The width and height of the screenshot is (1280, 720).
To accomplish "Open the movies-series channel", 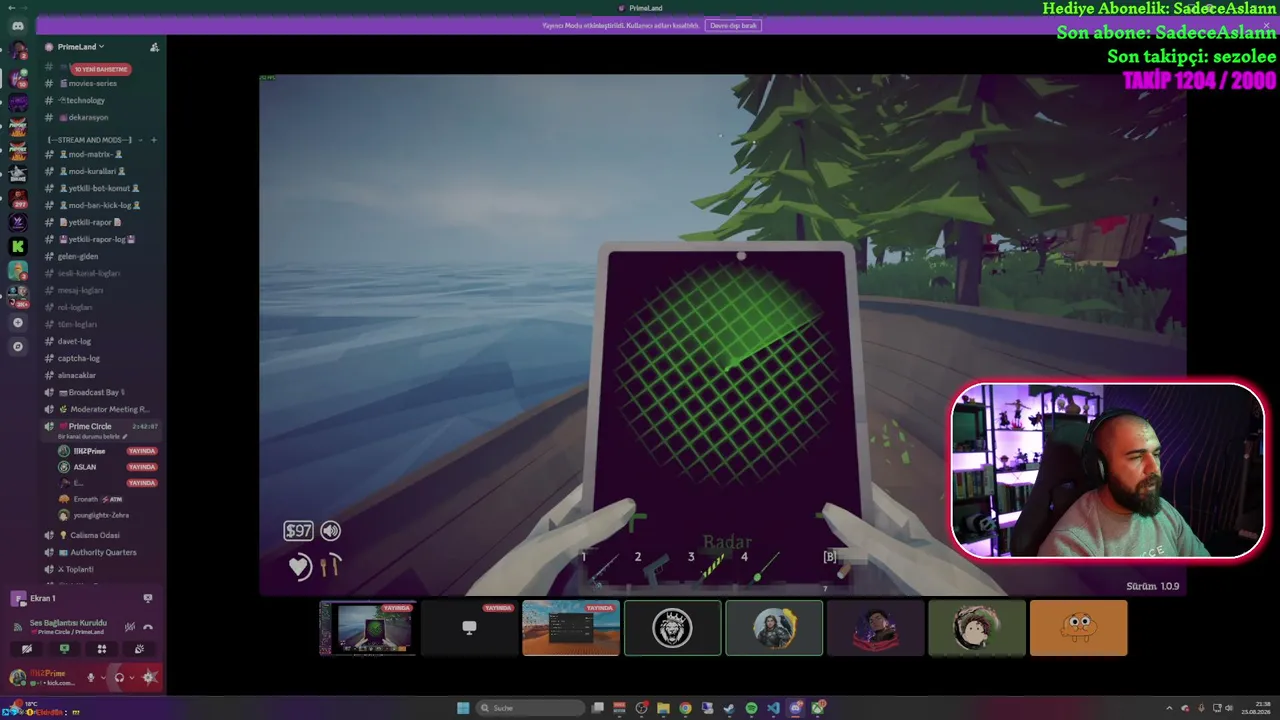I will point(92,83).
